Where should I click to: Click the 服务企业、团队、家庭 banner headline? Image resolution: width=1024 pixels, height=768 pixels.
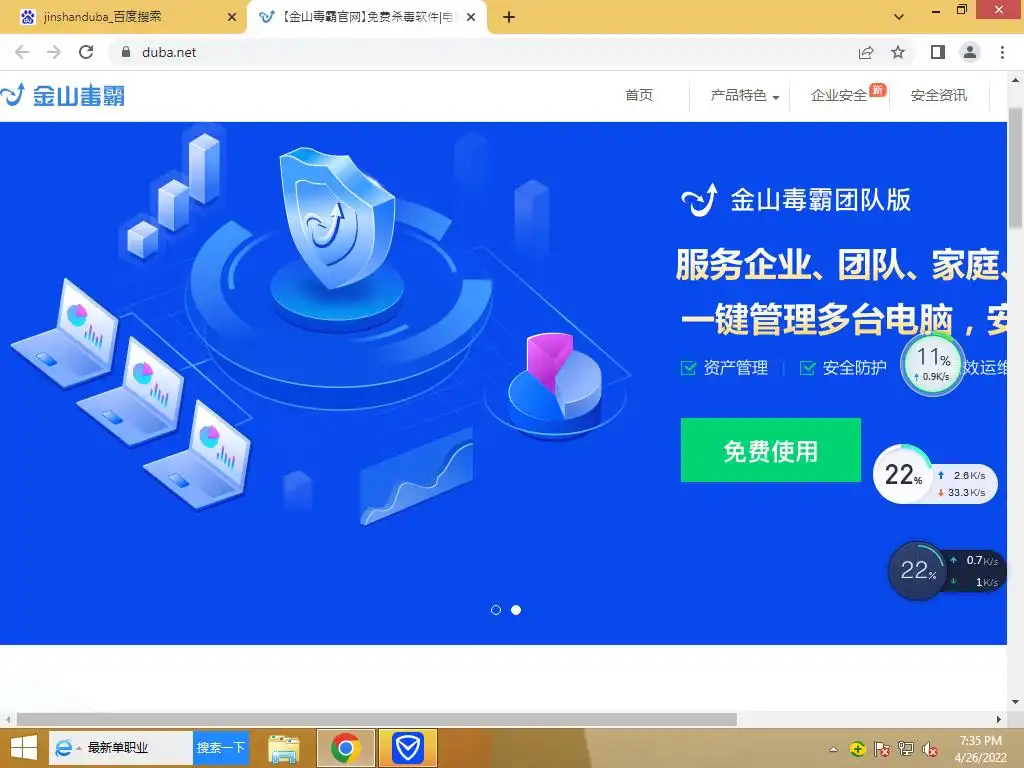840,265
